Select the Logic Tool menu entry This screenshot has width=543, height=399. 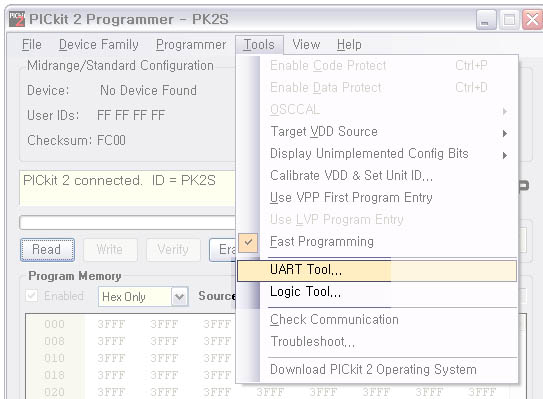(377, 292)
